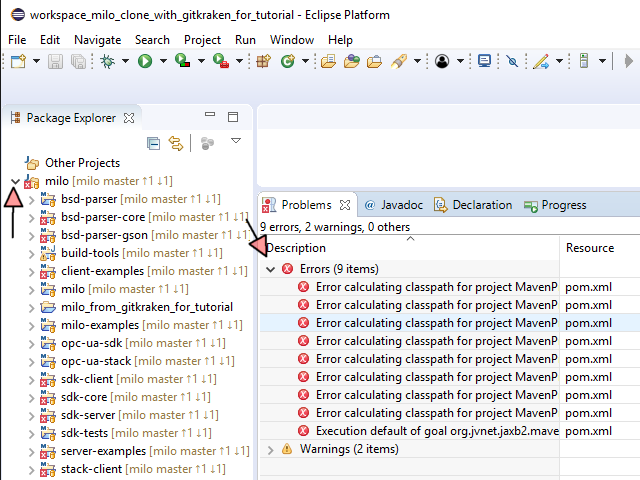This screenshot has height=480, width=640.
Task: Sort by the Description column header
Action: coord(409,248)
